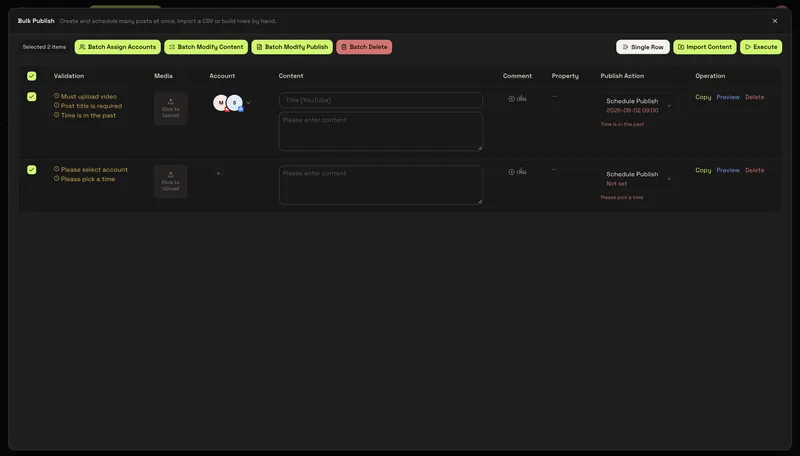Add comment in first row

coord(517,98)
